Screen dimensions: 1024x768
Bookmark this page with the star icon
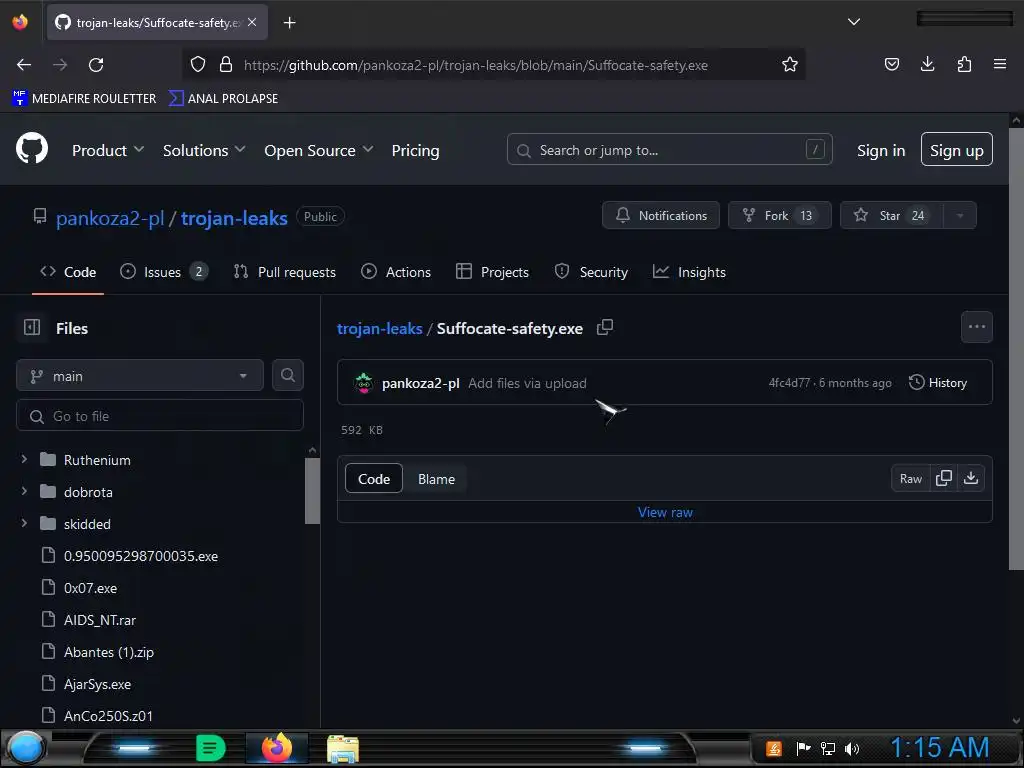pos(790,64)
